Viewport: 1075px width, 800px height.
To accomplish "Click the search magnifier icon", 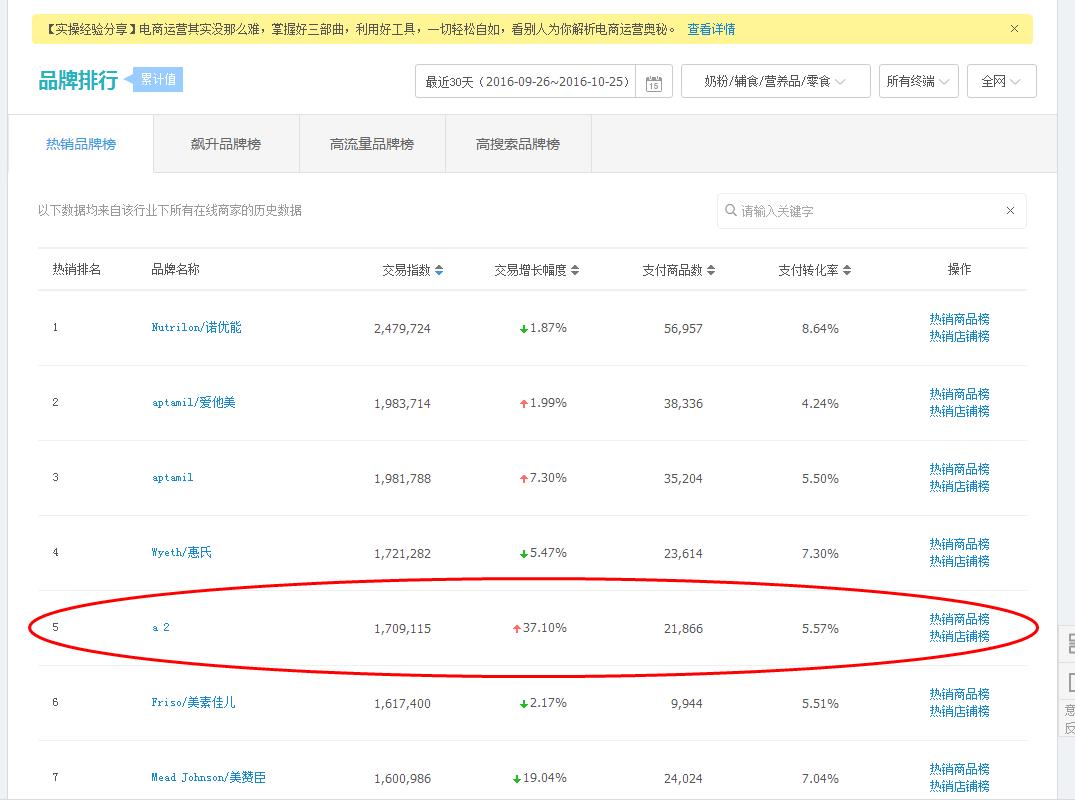I will click(x=731, y=210).
